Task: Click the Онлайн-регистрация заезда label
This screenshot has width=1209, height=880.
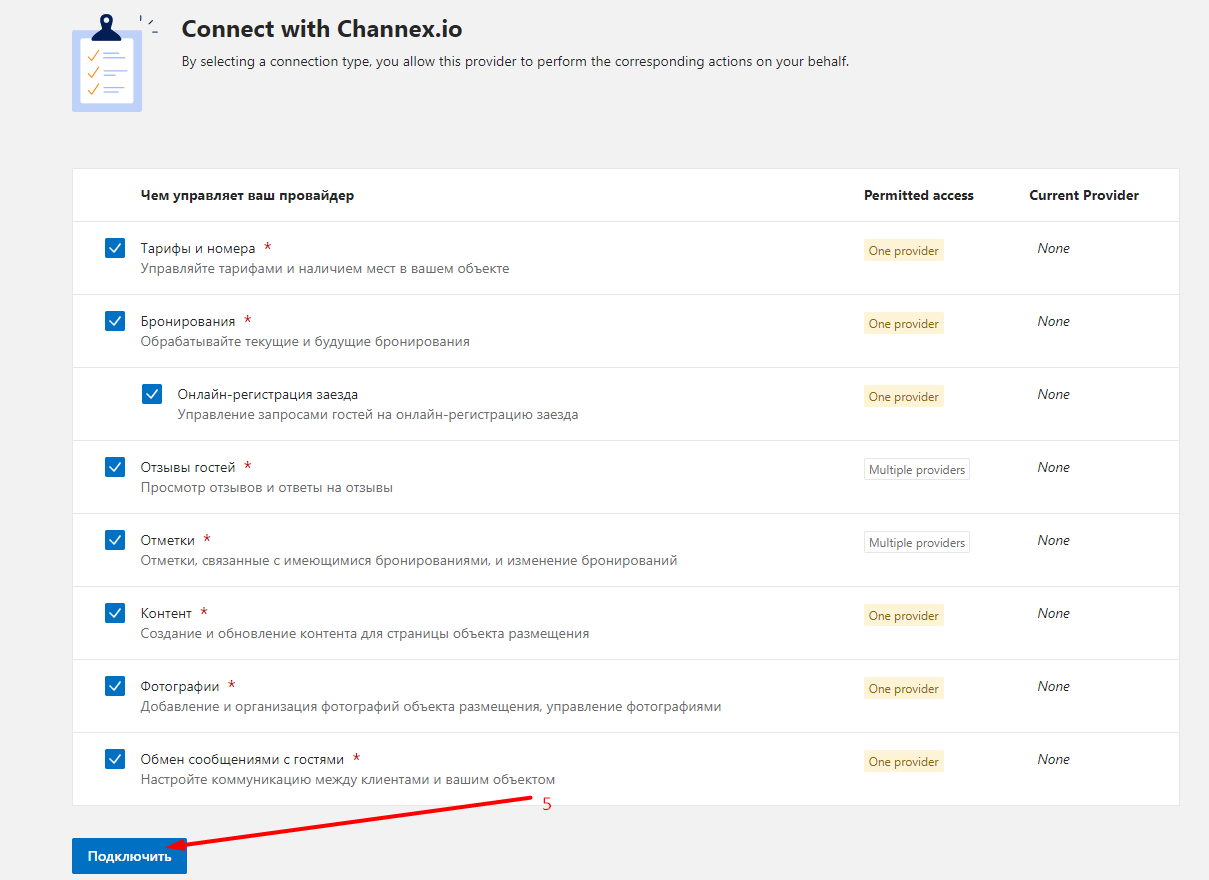Action: point(268,394)
